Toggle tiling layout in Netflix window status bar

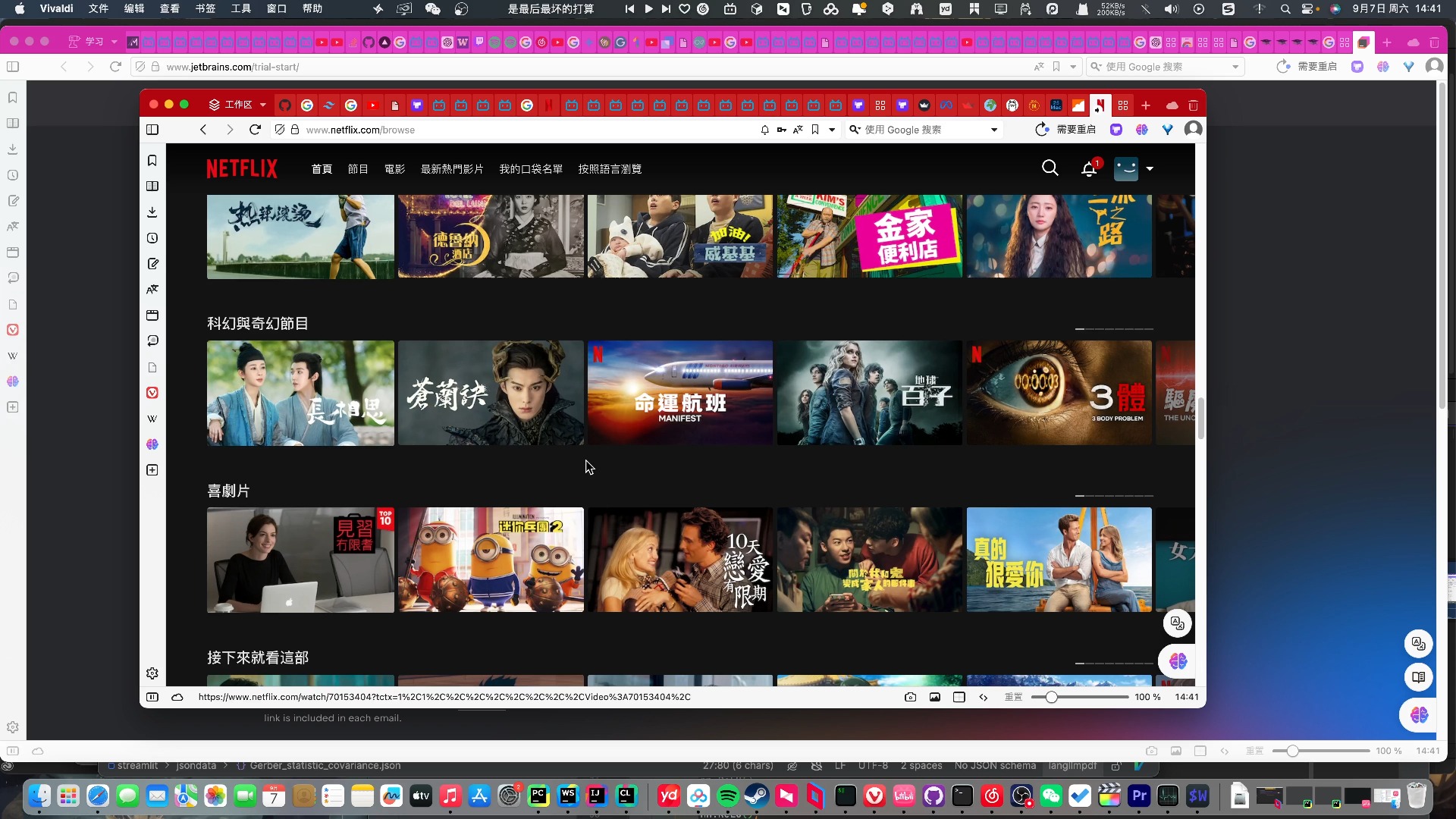tap(959, 697)
